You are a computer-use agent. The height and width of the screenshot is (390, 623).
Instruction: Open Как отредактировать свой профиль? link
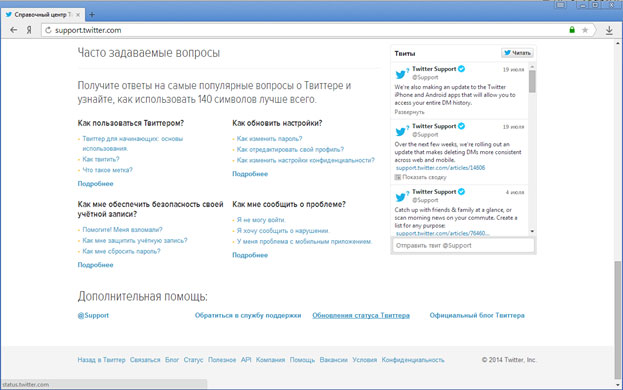tap(290, 149)
